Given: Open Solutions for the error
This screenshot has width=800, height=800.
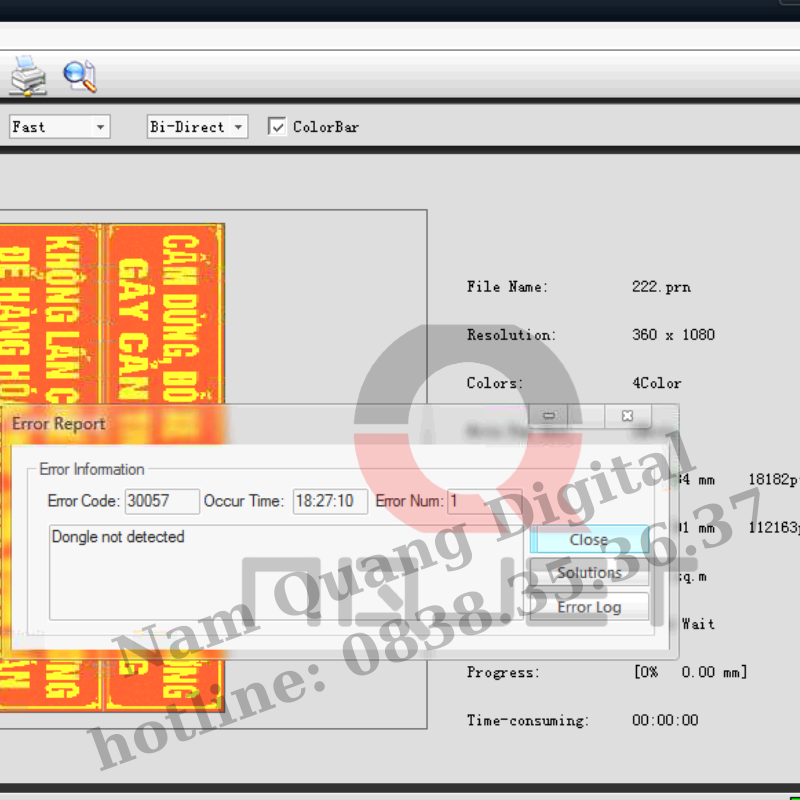Looking at the screenshot, I should 589,573.
